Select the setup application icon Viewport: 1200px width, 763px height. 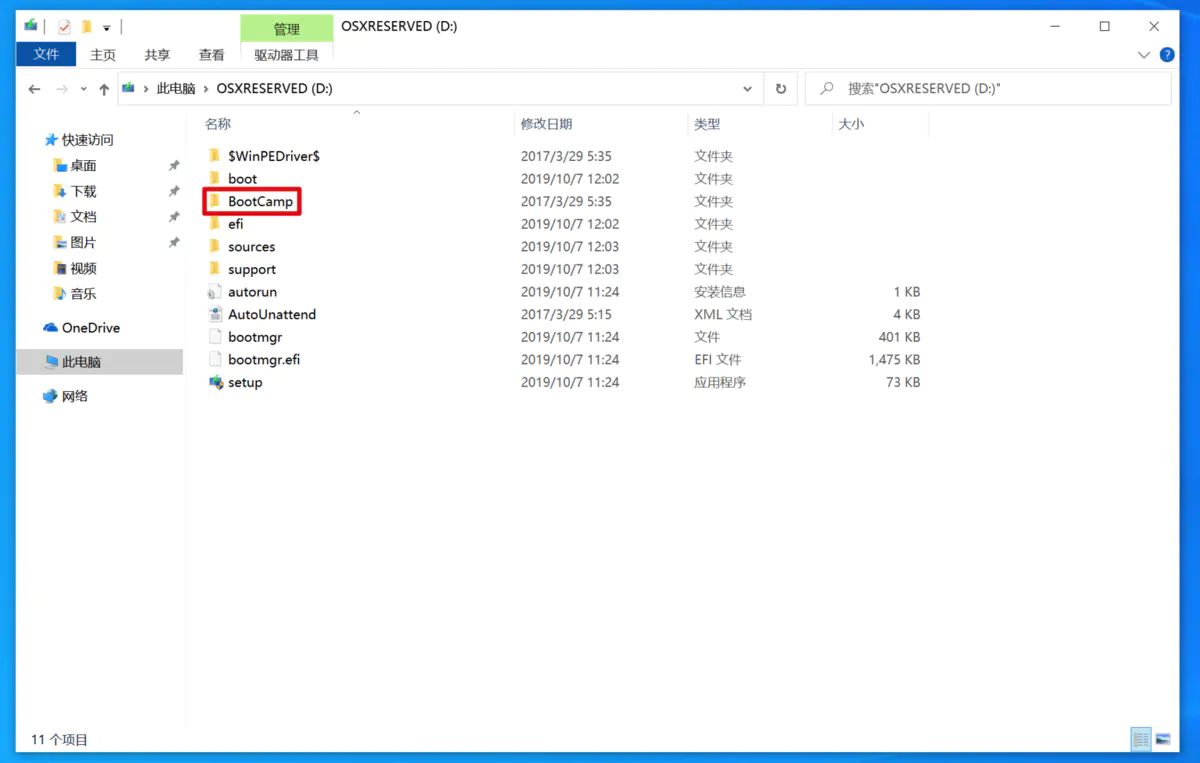[x=214, y=382]
